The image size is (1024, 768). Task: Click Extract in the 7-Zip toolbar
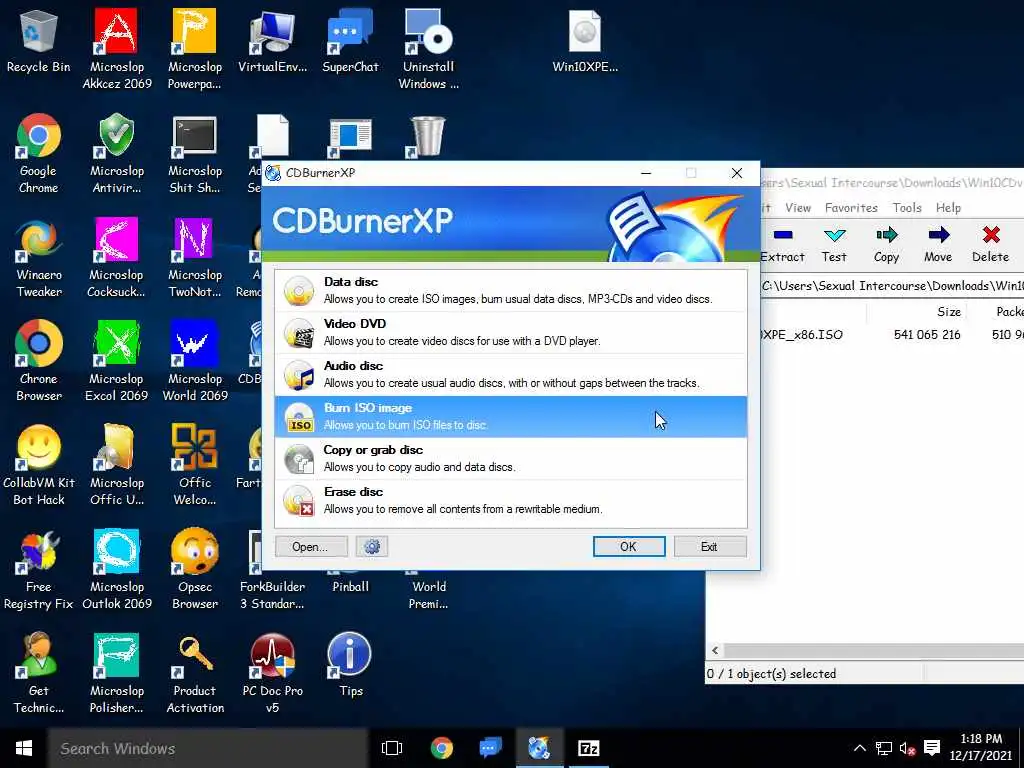pos(782,244)
